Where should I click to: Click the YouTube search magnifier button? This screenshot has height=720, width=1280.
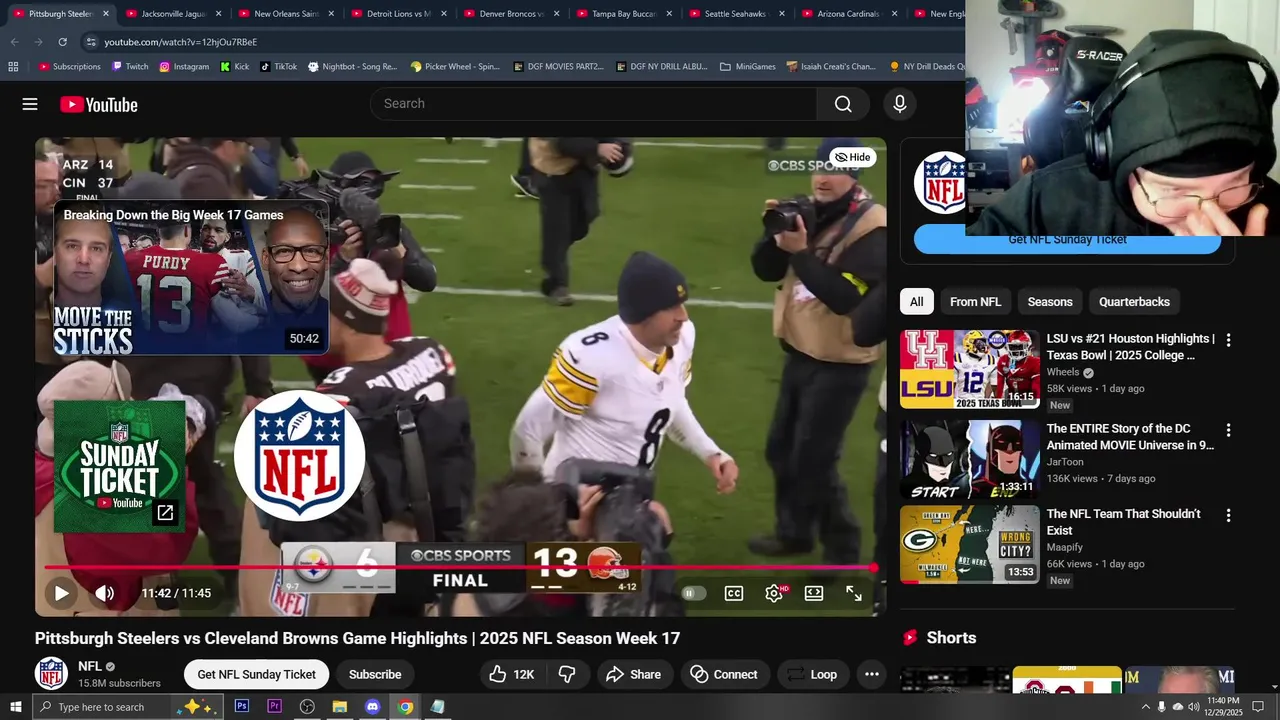[x=843, y=104]
